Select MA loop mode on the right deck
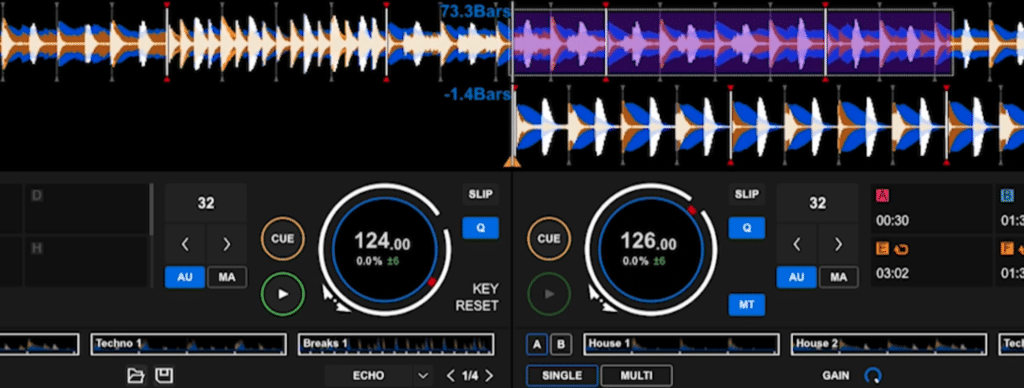The height and width of the screenshot is (388, 1024). tap(839, 277)
